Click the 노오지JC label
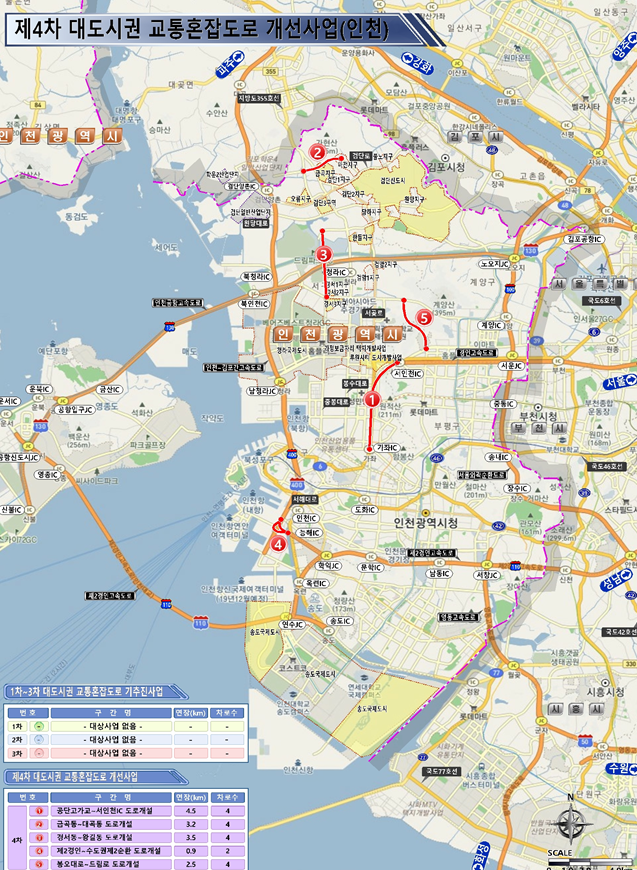637x870 pixels. click(x=495, y=264)
